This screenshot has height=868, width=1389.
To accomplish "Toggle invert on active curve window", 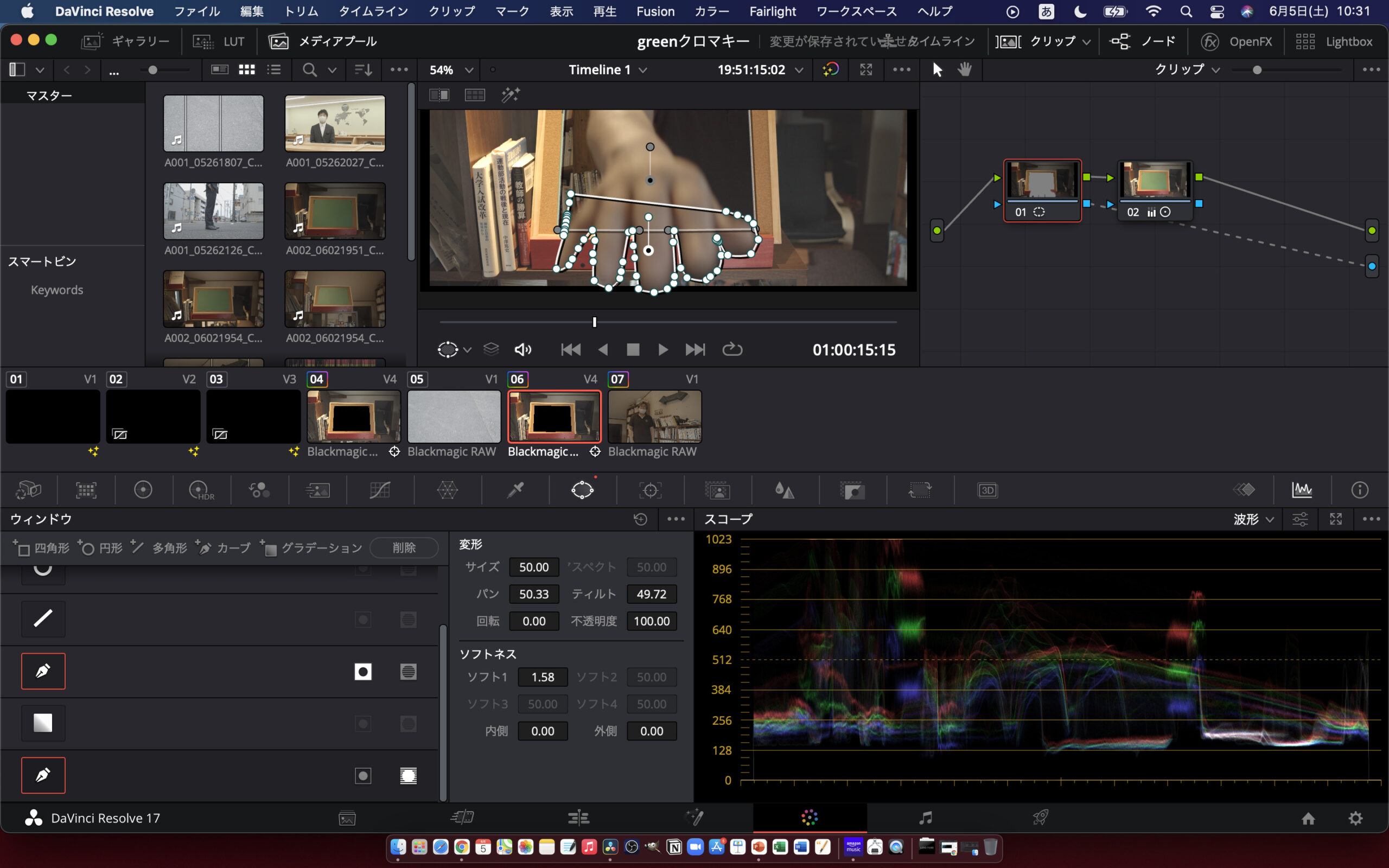I will [x=363, y=672].
